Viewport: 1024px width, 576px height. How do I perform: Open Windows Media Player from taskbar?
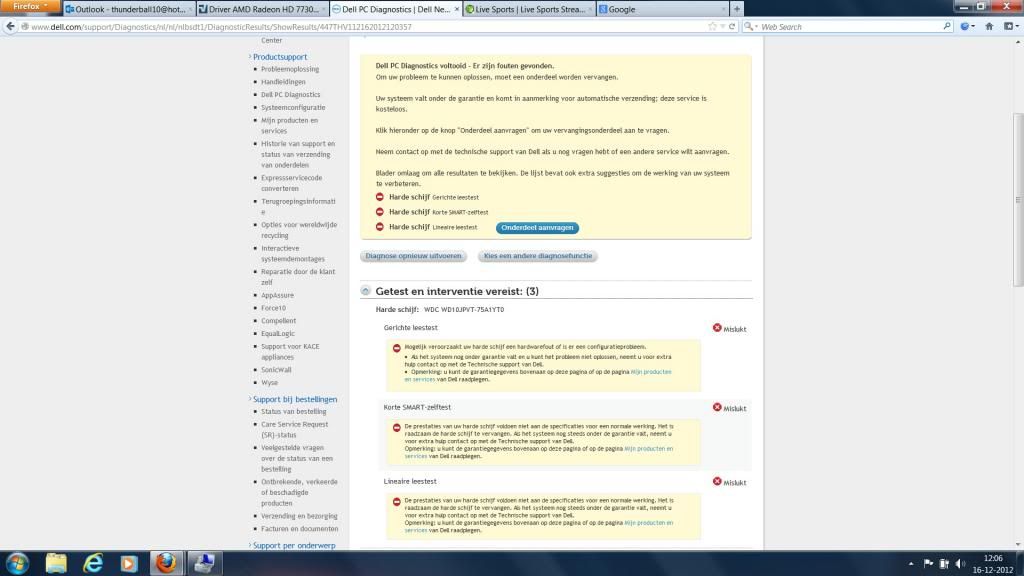(129, 562)
